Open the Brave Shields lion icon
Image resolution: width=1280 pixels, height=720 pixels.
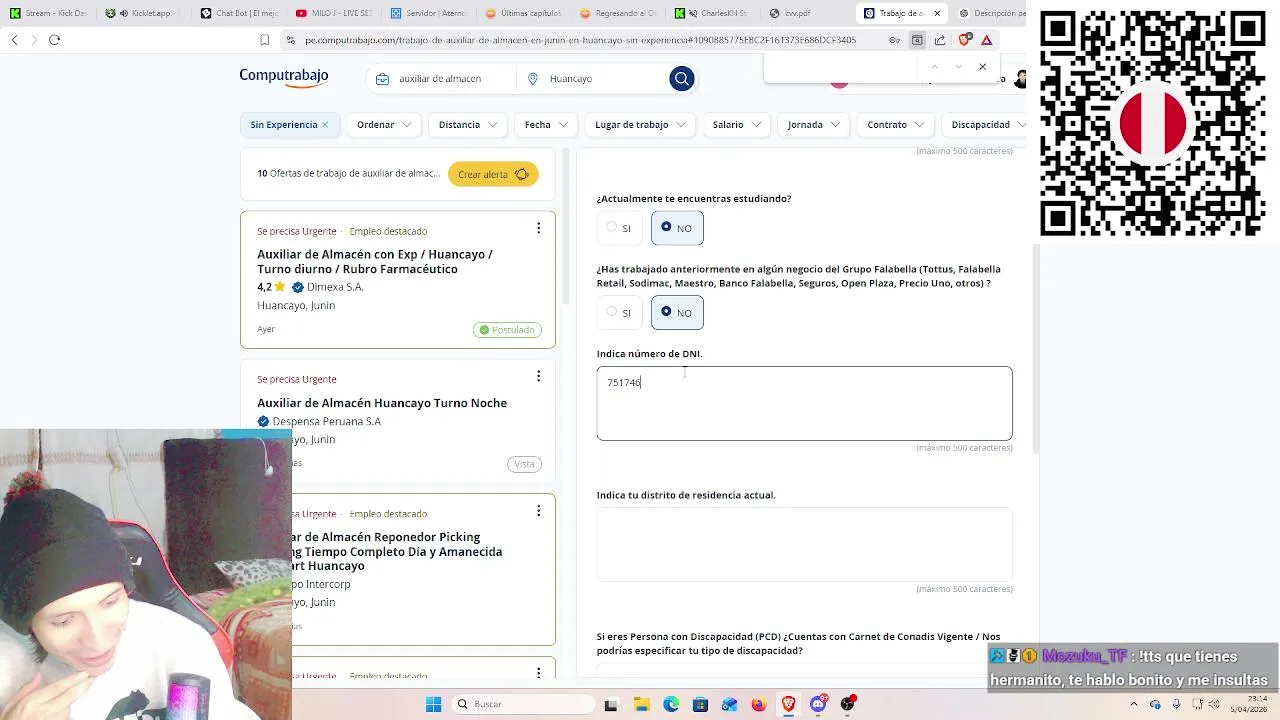(964, 40)
